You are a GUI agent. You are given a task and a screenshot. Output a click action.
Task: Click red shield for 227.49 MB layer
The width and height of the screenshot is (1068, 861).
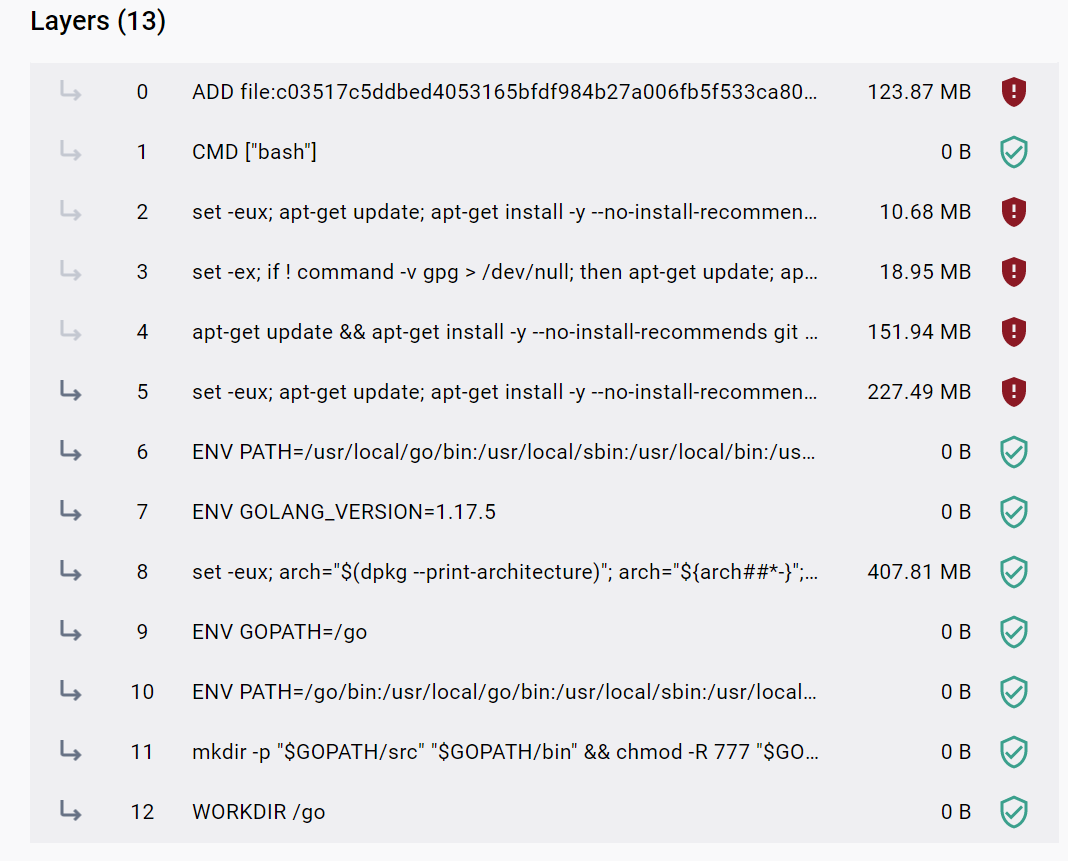1014,392
